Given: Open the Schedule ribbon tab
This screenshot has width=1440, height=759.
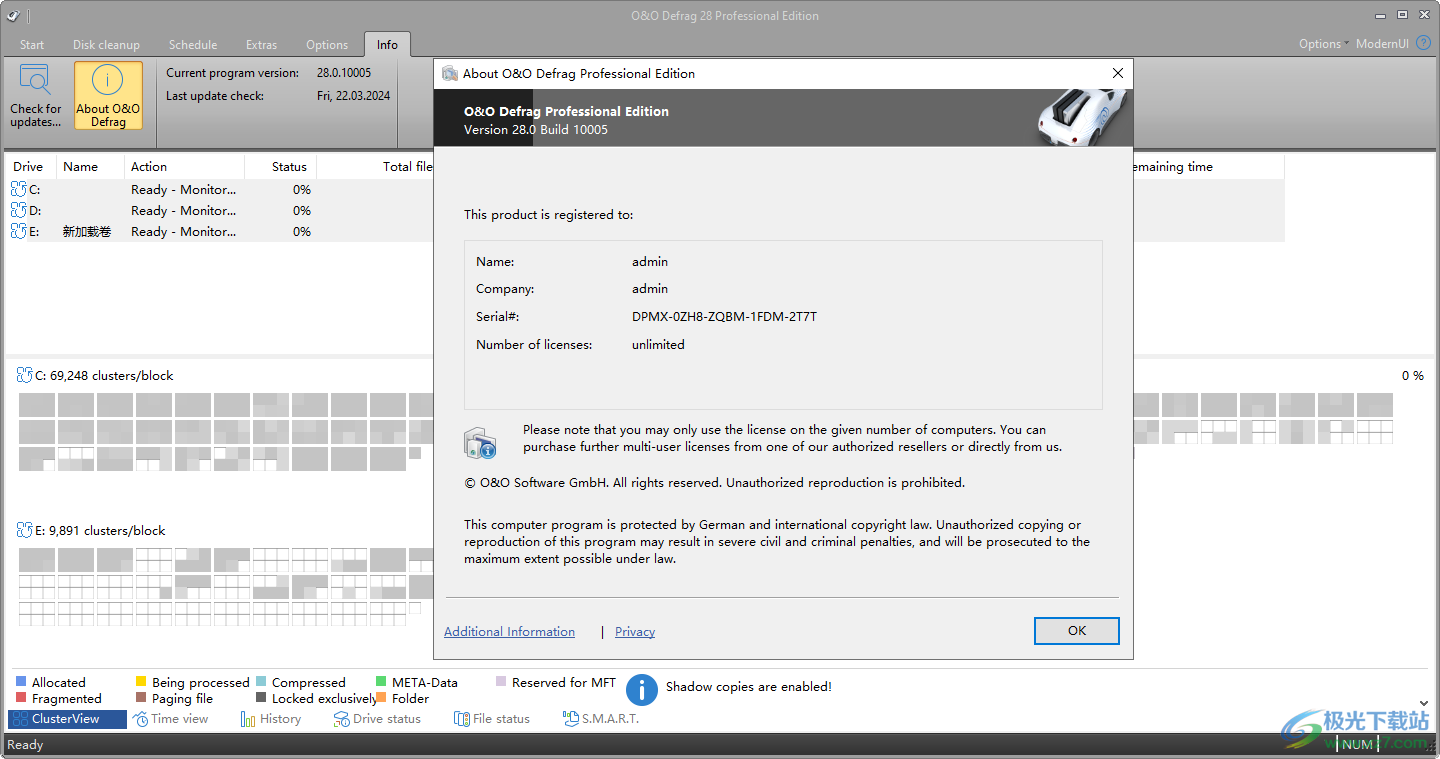Looking at the screenshot, I should (193, 45).
